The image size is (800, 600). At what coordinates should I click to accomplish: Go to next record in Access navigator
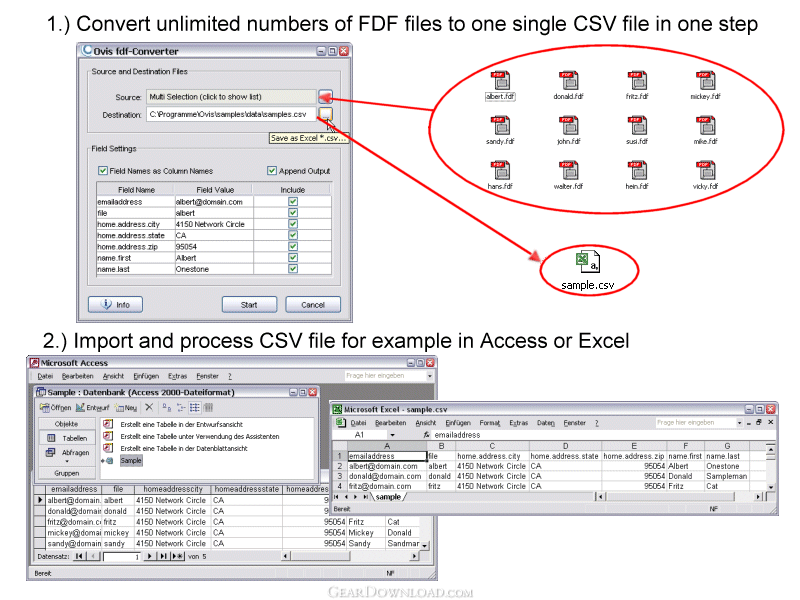coord(149,556)
